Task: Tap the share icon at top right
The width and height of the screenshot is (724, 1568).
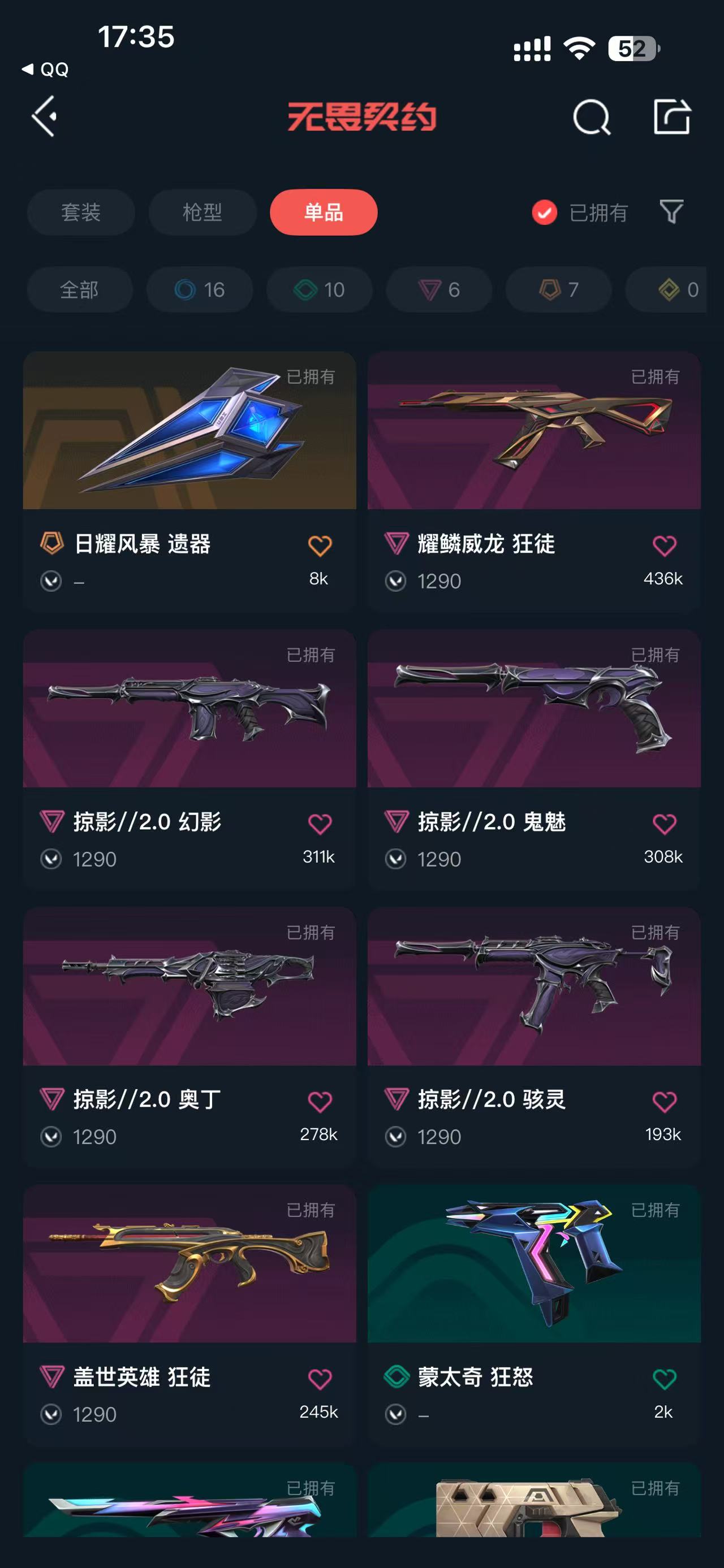Action: pyautogui.click(x=672, y=116)
